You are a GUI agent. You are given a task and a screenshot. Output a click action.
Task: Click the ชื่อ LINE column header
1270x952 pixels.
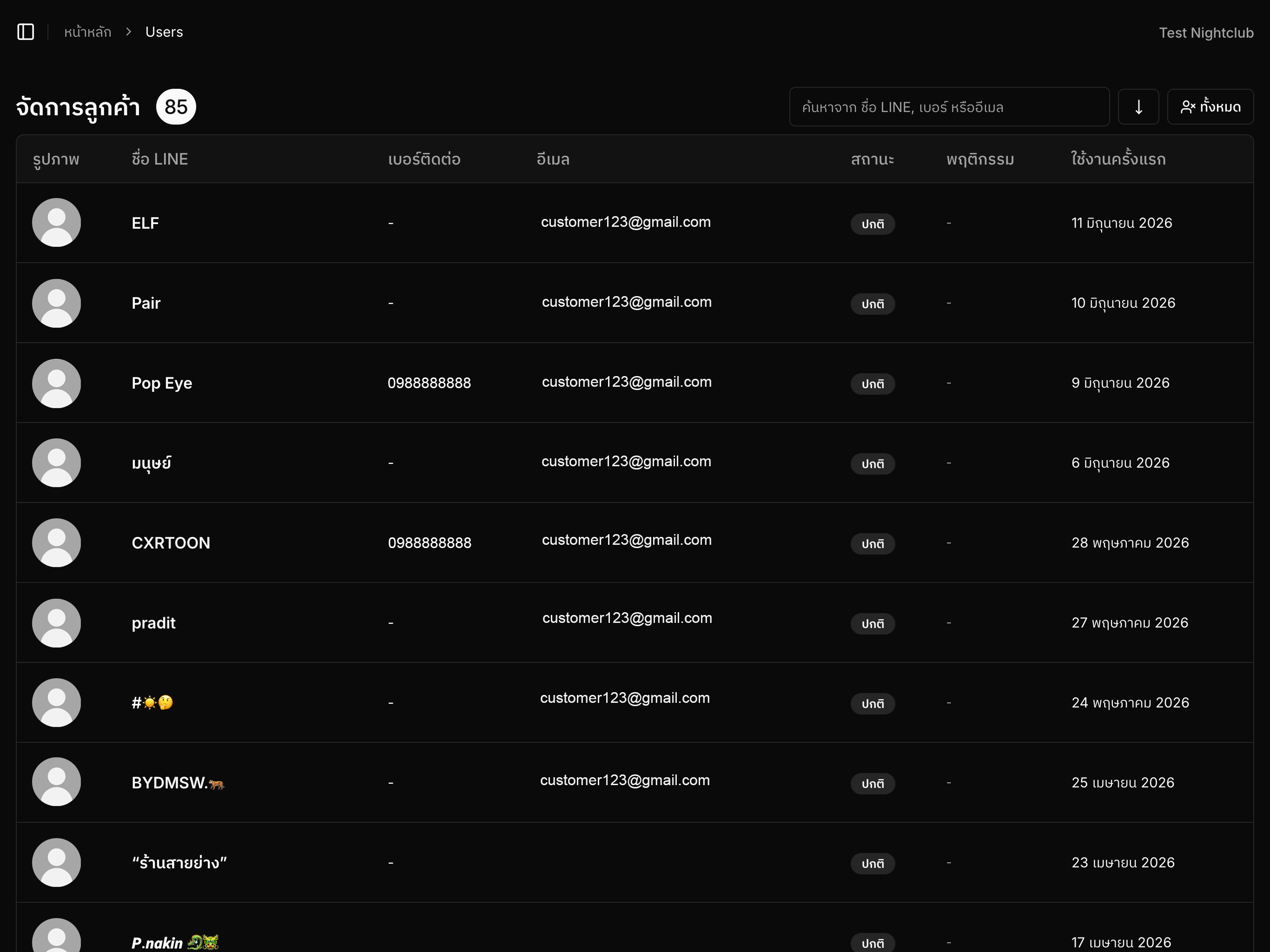(159, 159)
